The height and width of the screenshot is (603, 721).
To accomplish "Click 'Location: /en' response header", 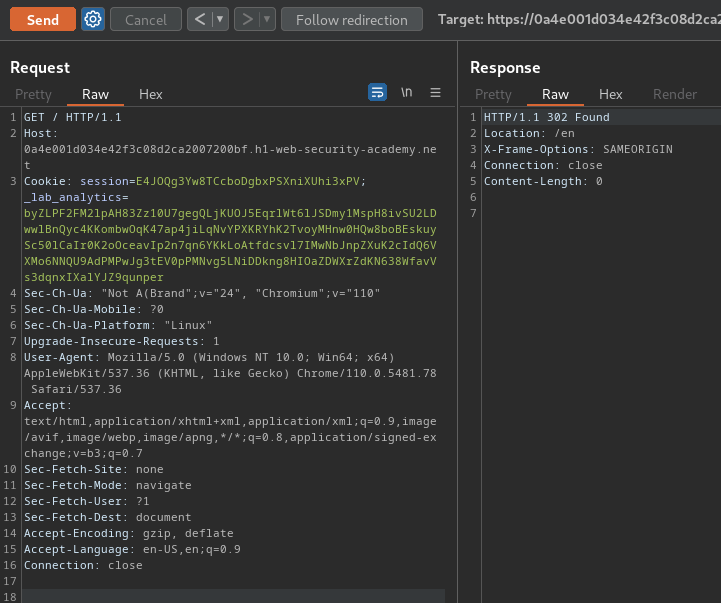I will pos(529,133).
